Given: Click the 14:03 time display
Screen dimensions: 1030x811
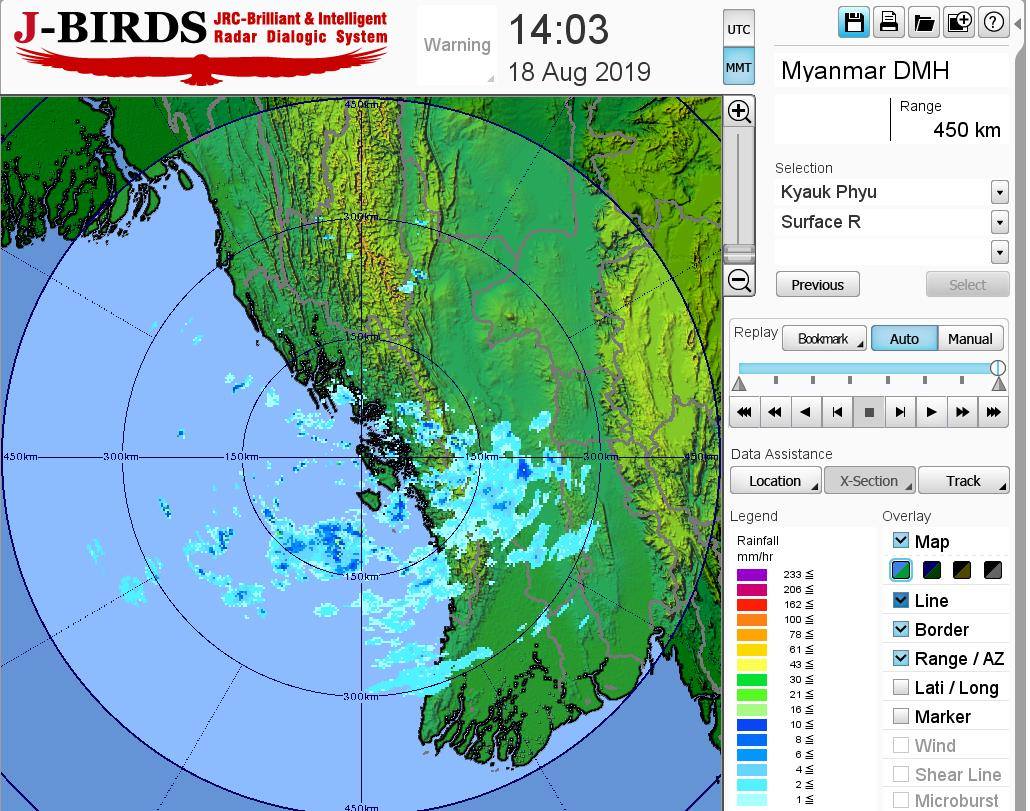Looking at the screenshot, I should tap(559, 30).
